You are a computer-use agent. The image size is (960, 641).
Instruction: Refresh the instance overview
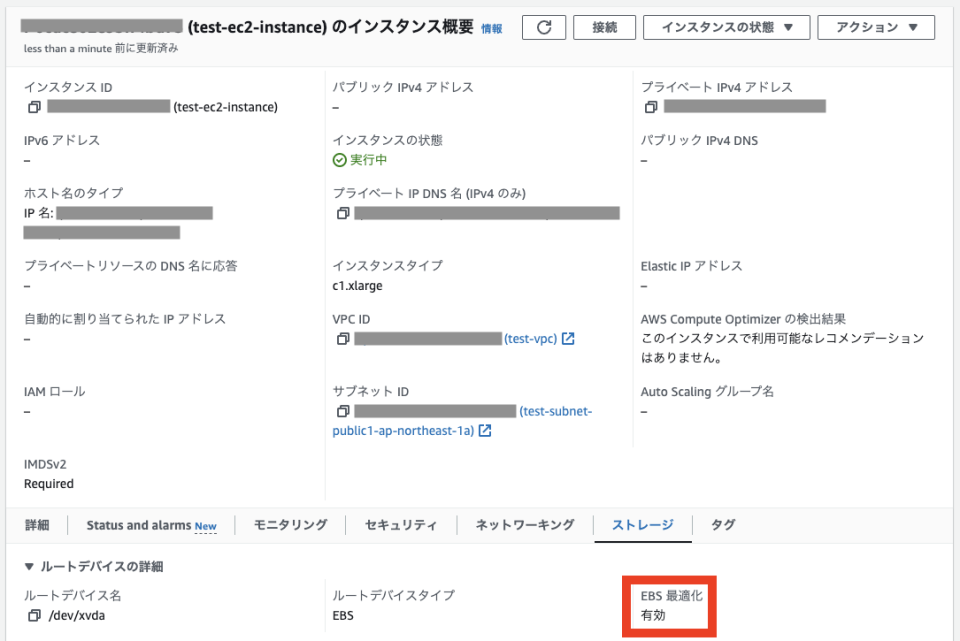click(x=544, y=27)
